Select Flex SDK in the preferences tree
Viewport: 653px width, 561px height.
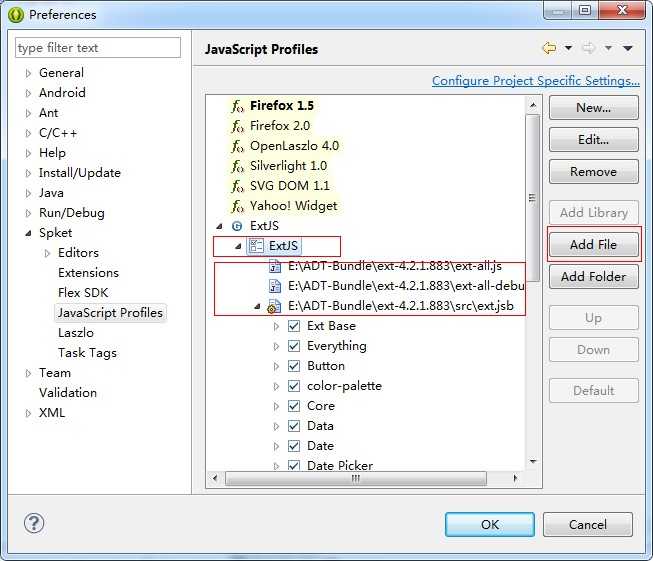pos(83,293)
